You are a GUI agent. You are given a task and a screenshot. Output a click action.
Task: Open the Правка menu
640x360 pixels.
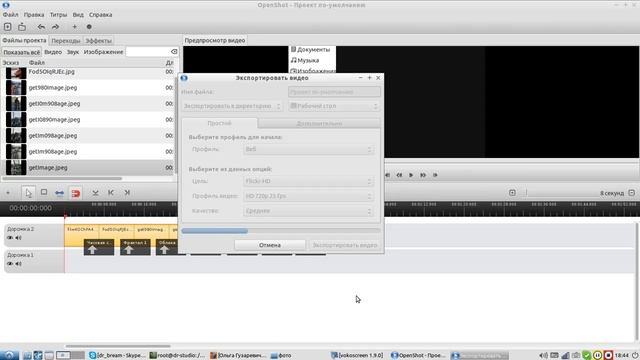tap(34, 15)
